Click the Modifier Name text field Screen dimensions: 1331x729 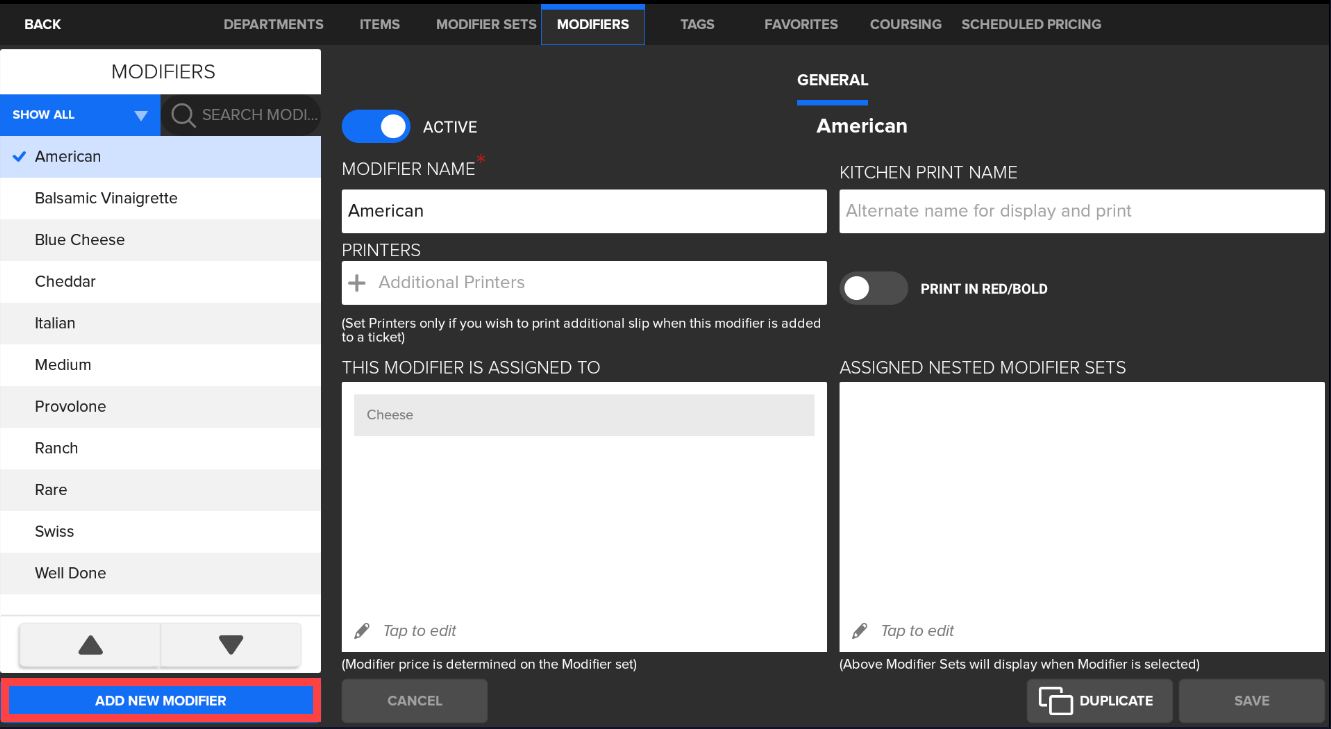(x=584, y=211)
